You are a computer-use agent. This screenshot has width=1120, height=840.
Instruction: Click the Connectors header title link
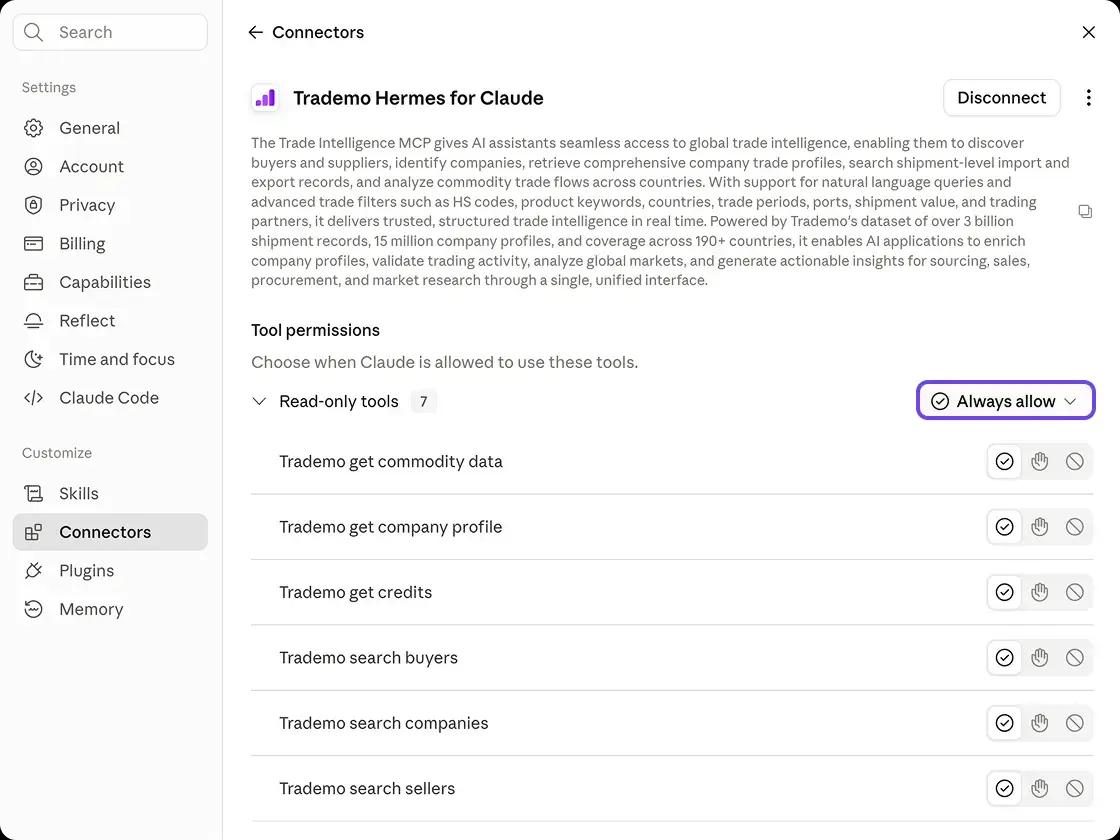[318, 32]
